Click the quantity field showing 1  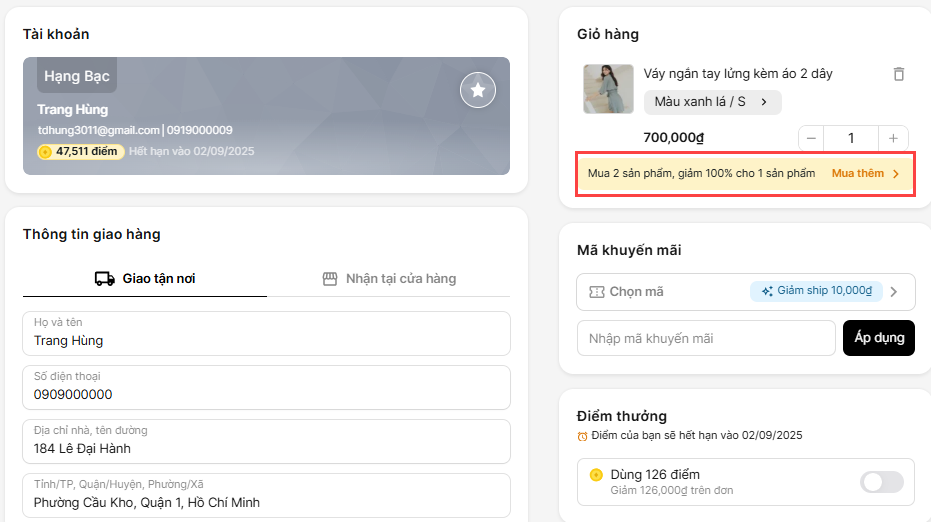coord(851,138)
